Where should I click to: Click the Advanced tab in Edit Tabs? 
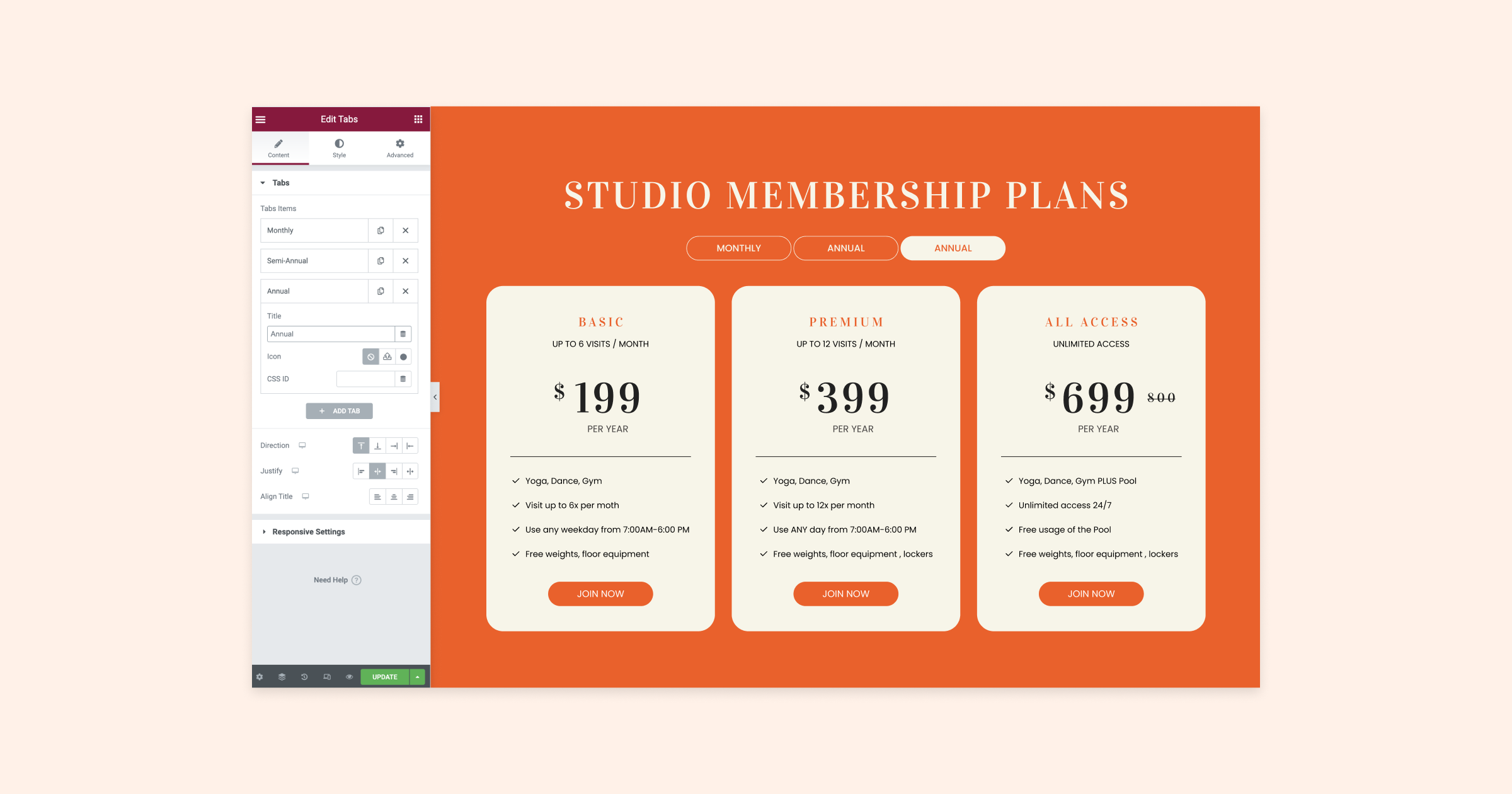[x=399, y=148]
